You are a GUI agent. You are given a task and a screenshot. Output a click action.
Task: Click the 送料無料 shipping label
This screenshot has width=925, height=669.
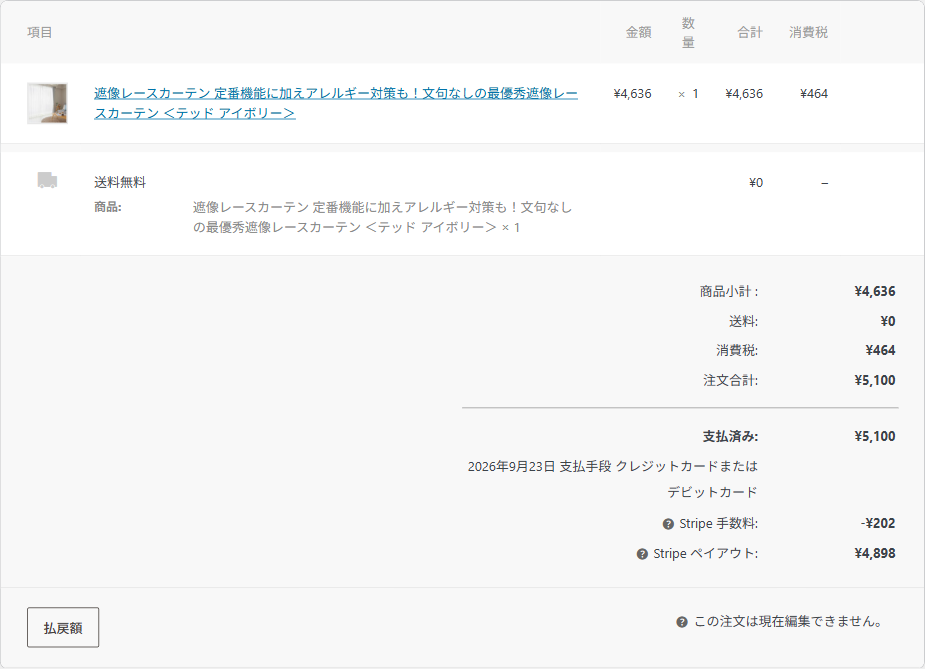[120, 182]
